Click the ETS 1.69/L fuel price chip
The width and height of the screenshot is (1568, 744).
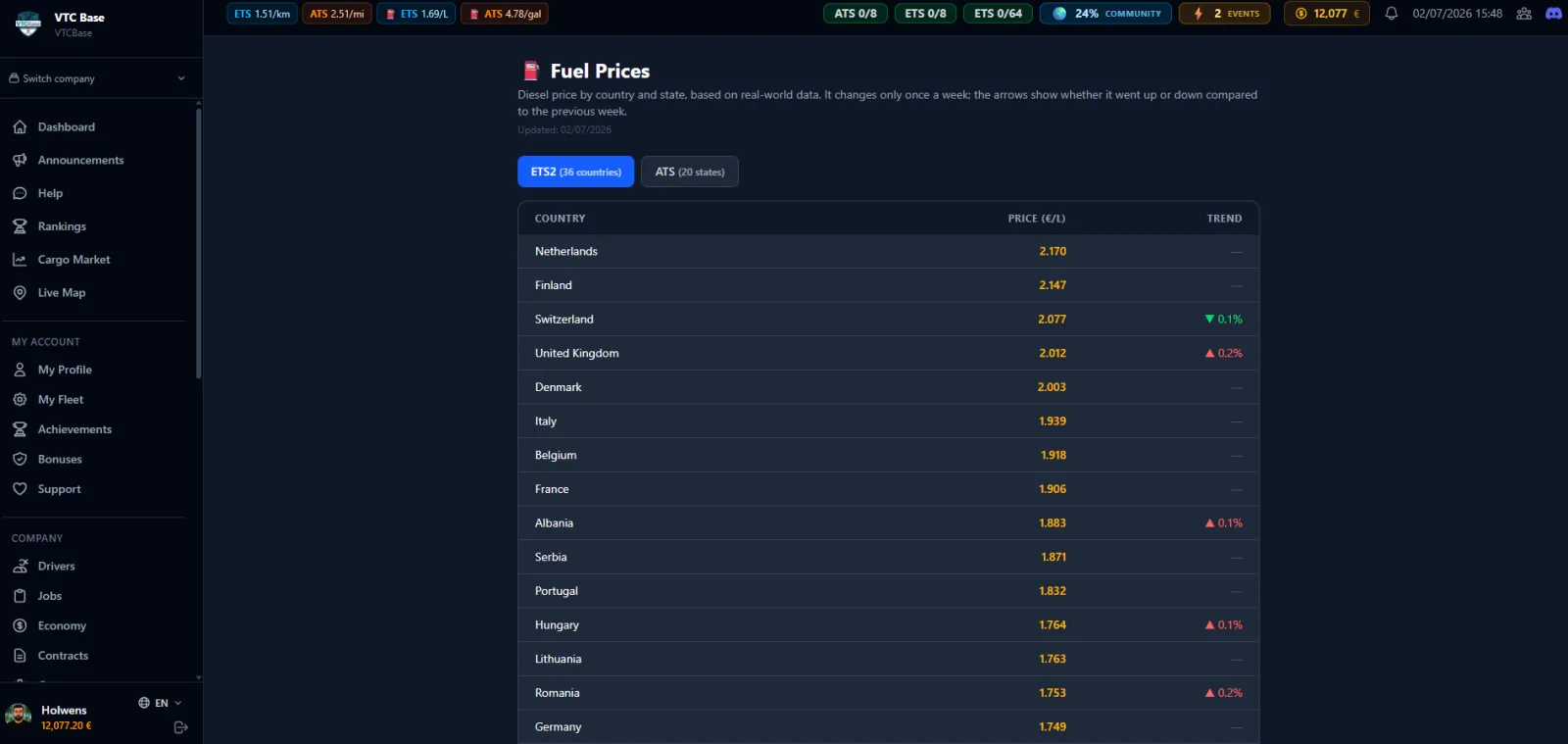416,14
